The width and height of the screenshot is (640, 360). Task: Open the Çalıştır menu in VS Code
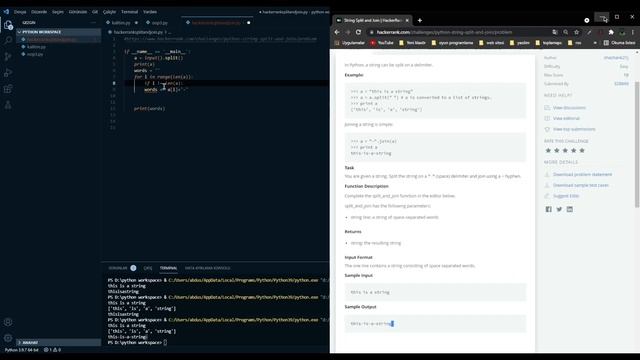click(109, 12)
